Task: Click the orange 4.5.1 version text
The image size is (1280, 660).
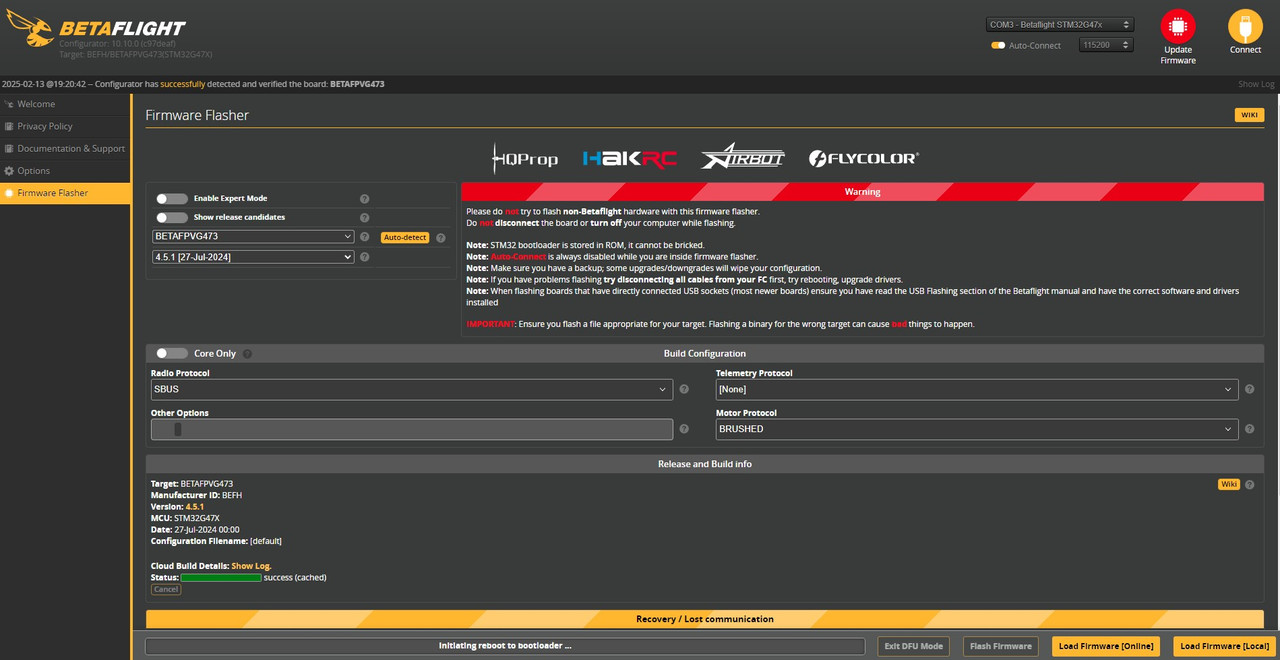Action: tap(194, 507)
